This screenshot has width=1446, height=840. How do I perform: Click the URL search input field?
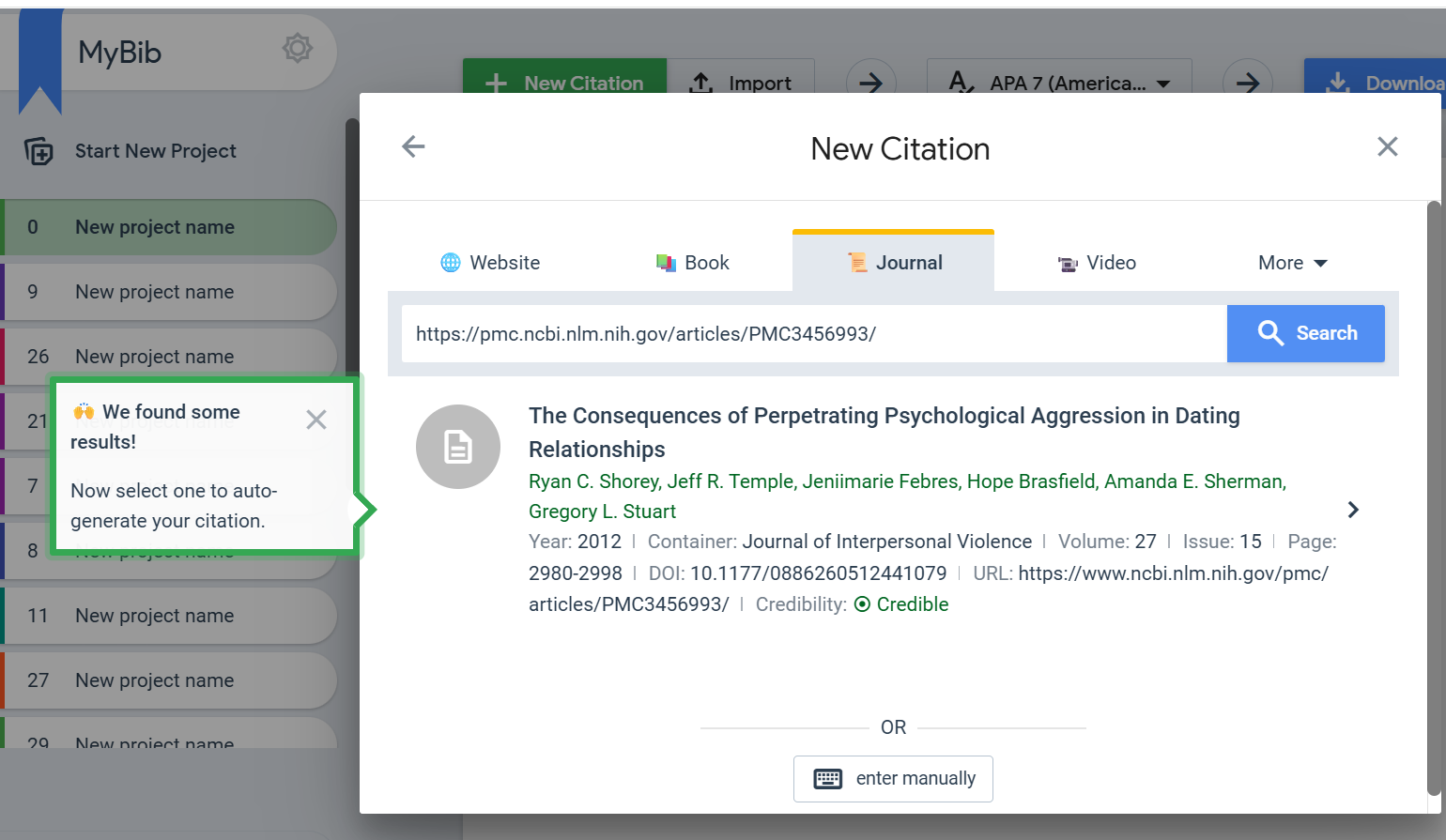click(x=813, y=333)
